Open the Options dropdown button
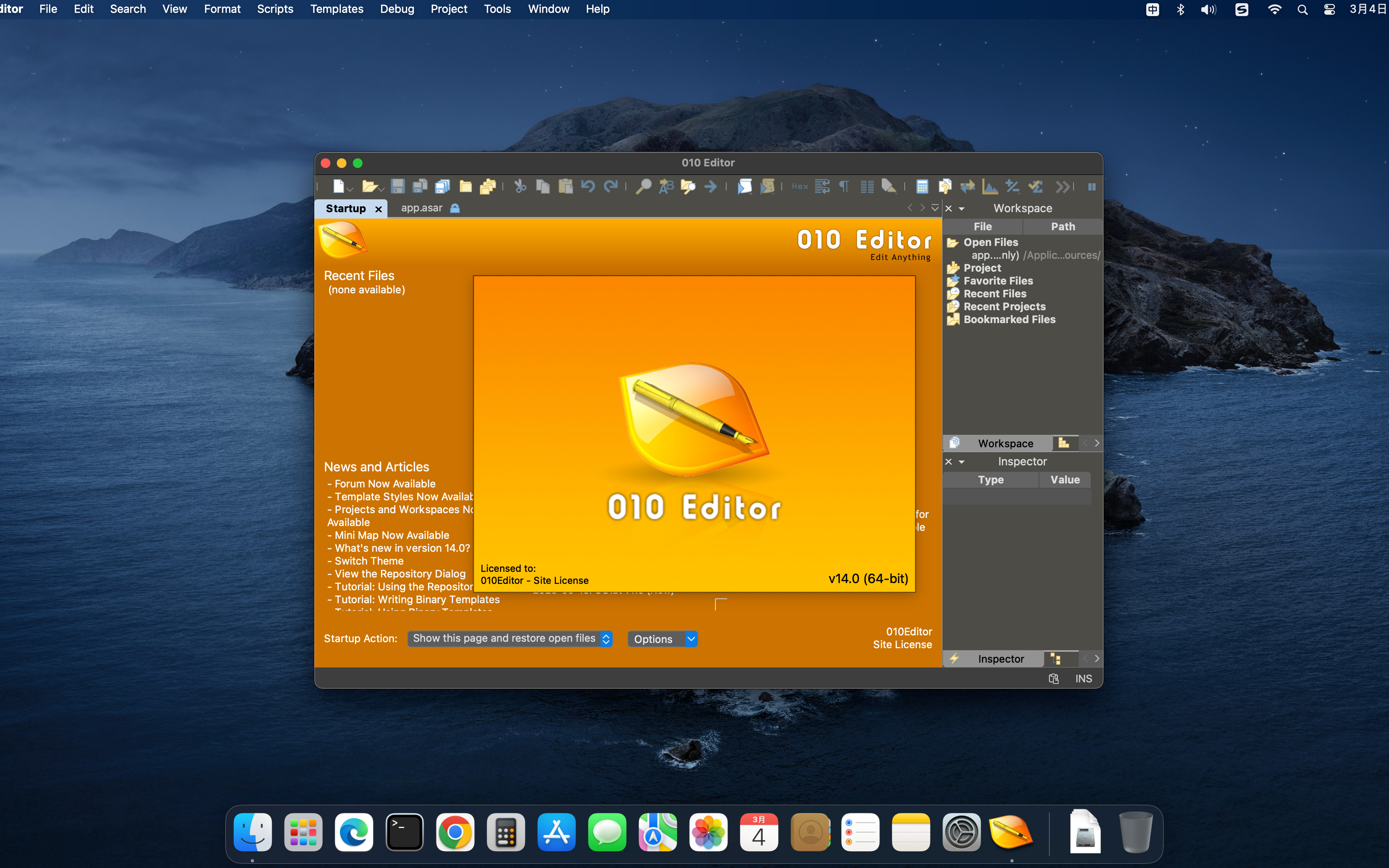1389x868 pixels. point(662,639)
